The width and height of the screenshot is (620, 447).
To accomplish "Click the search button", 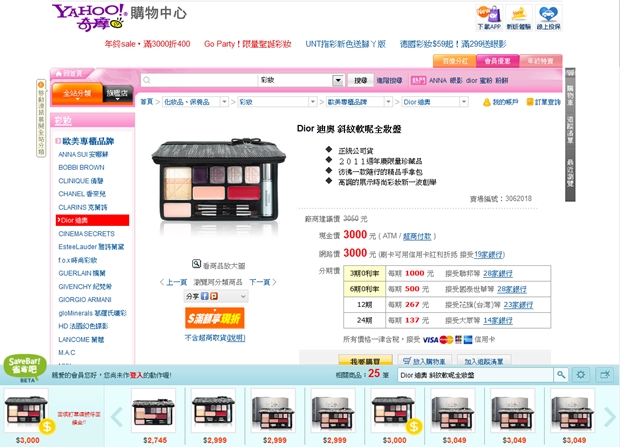I will point(360,80).
